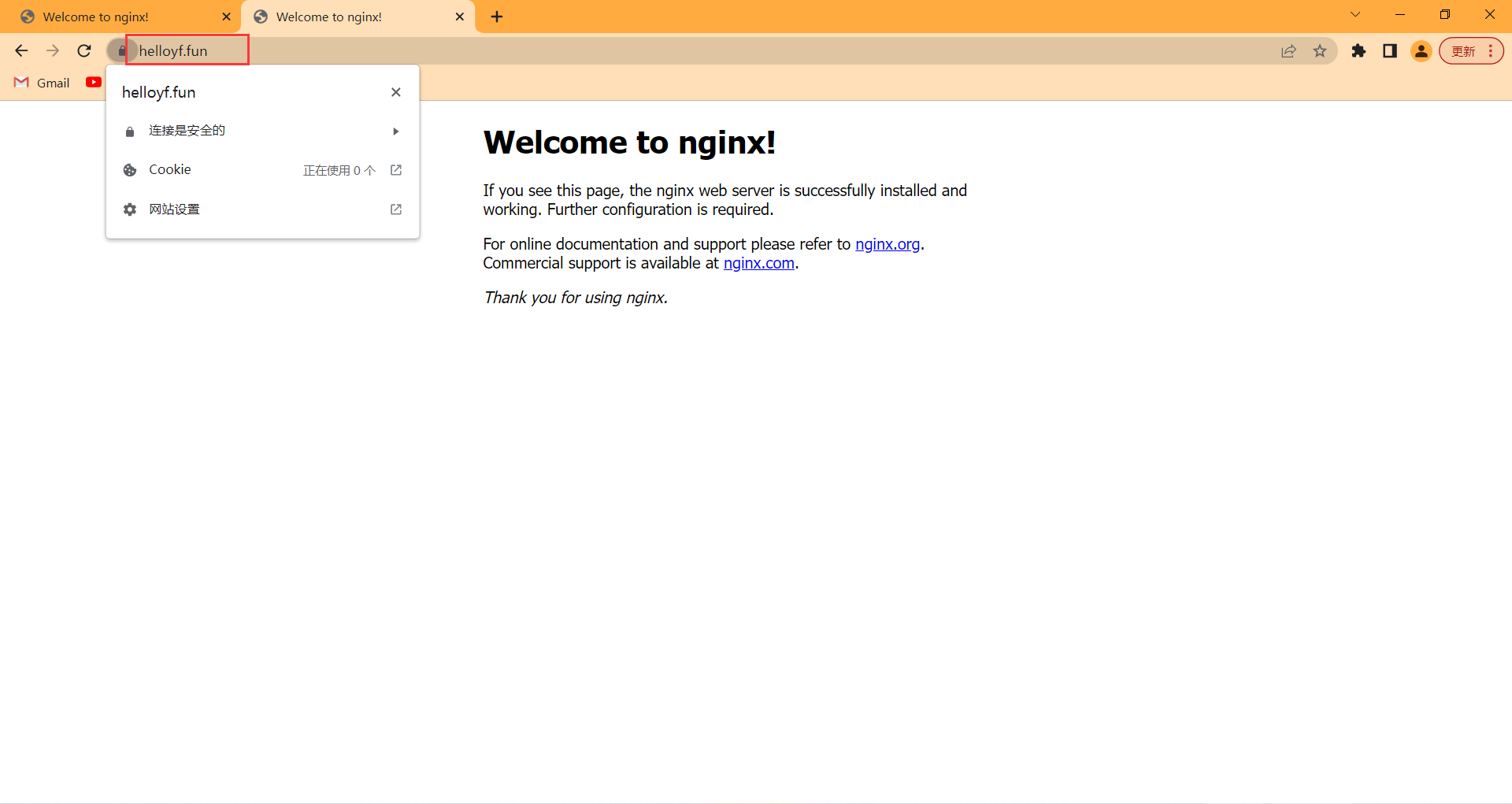Viewport: 1512px width, 804px height.
Task: Open the Gmail bookmark
Action: click(43, 83)
